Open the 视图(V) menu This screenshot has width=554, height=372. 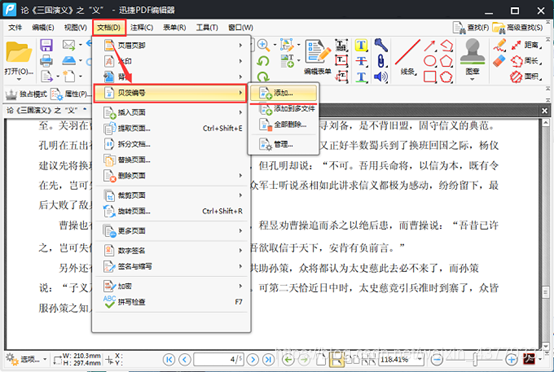point(76,28)
